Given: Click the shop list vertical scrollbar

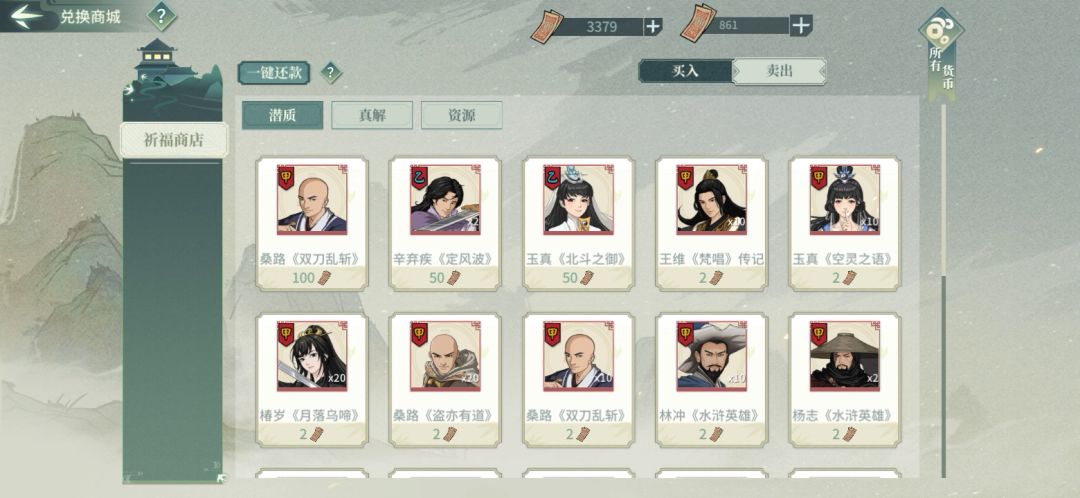Looking at the screenshot, I should (x=944, y=289).
